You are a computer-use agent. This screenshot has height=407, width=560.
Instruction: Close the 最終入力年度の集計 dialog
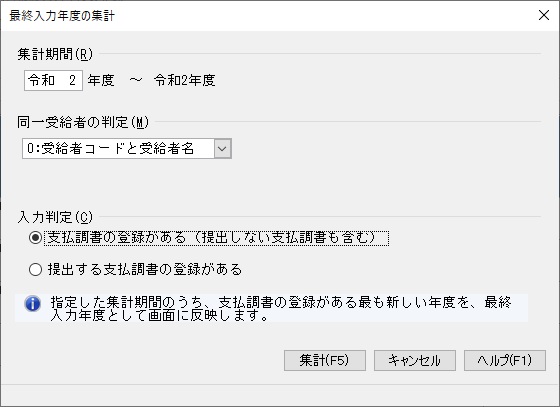pos(544,15)
